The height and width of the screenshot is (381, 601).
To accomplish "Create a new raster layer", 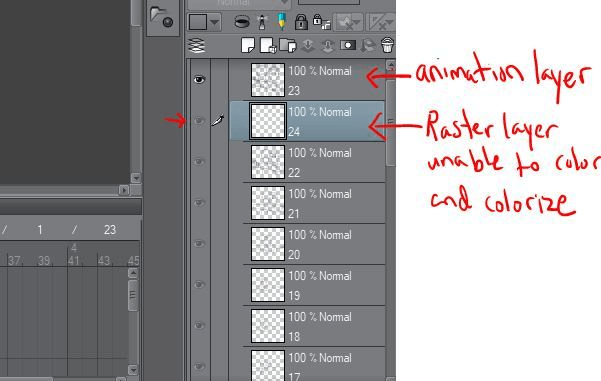I will 248,45.
